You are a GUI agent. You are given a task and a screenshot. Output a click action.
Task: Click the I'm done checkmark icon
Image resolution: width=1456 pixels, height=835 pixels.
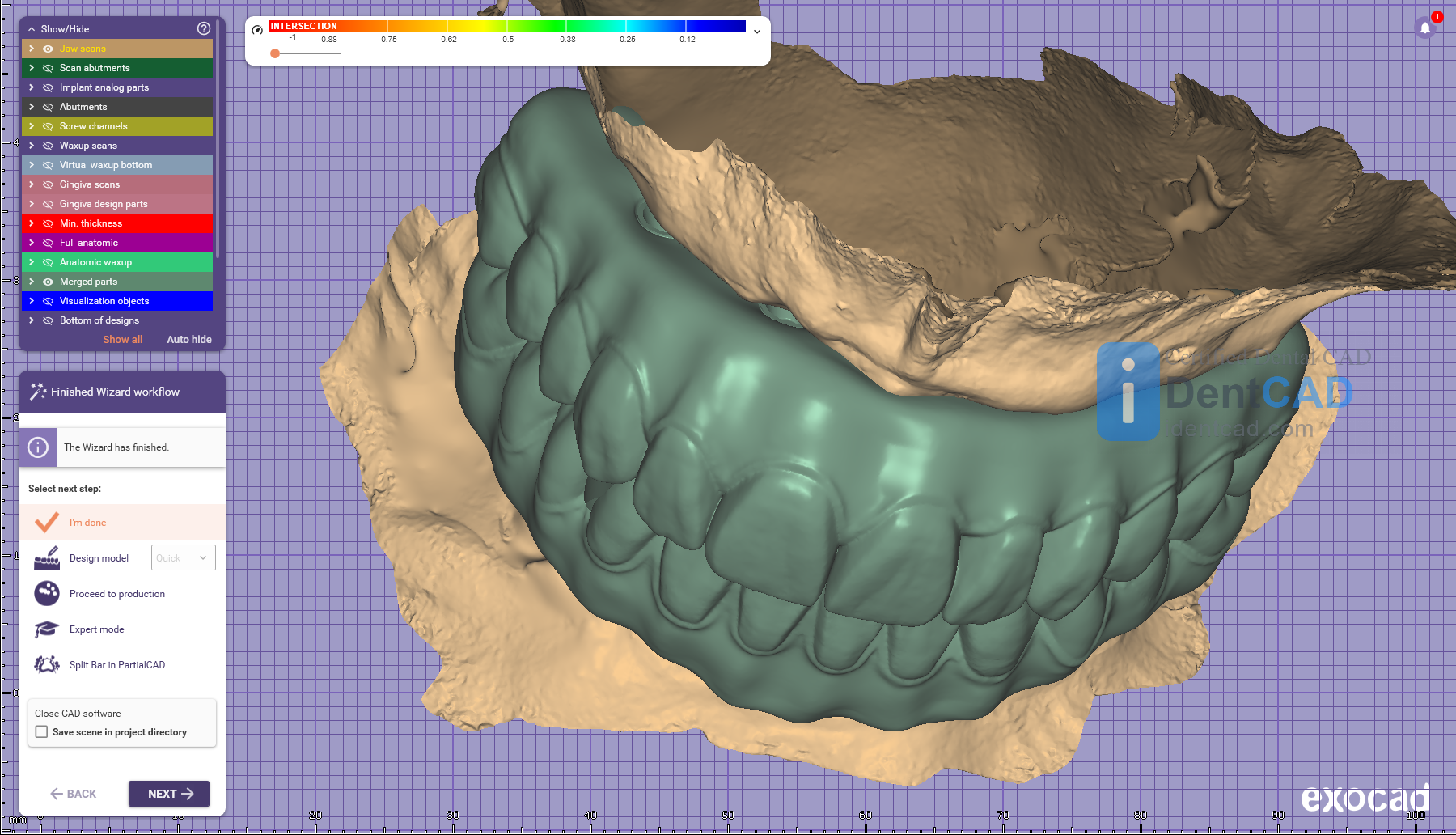pyautogui.click(x=47, y=523)
